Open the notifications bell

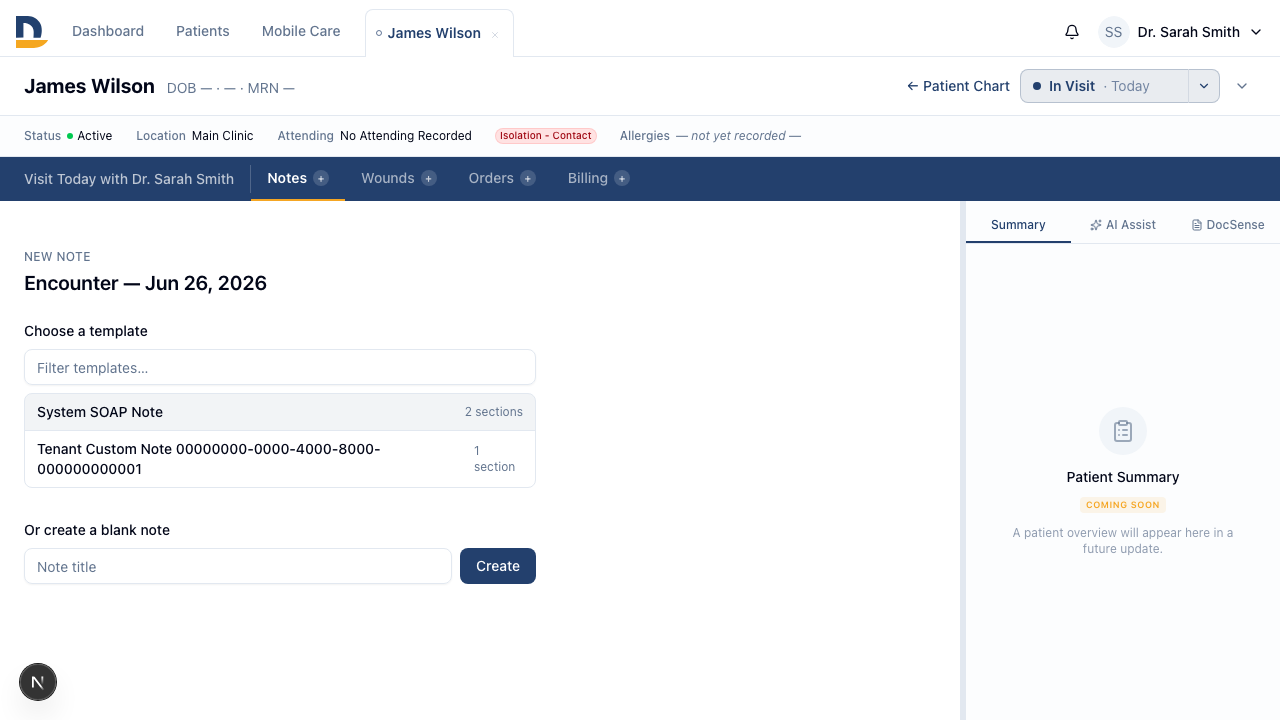point(1072,32)
